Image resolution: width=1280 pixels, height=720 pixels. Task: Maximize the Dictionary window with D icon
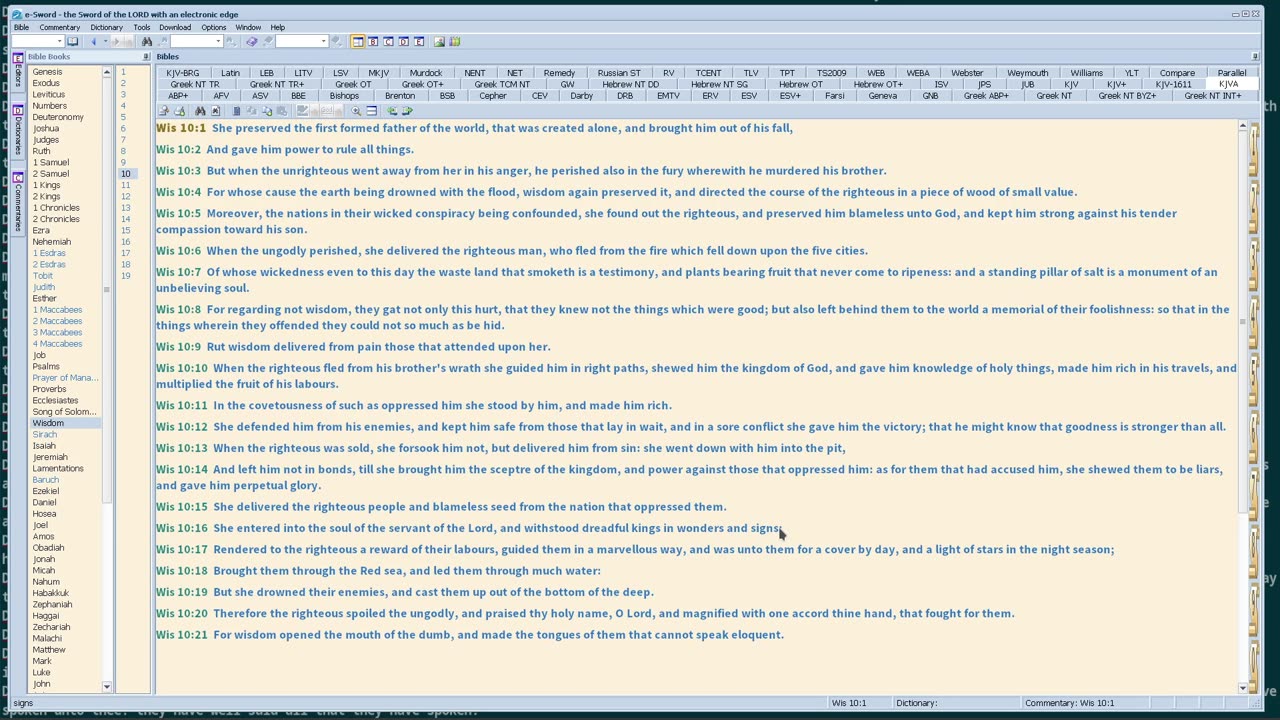tap(404, 41)
